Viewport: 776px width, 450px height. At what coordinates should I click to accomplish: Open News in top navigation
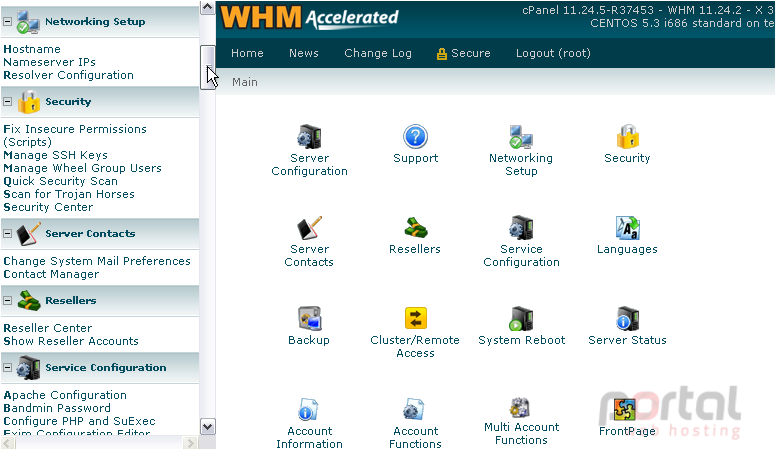click(304, 53)
